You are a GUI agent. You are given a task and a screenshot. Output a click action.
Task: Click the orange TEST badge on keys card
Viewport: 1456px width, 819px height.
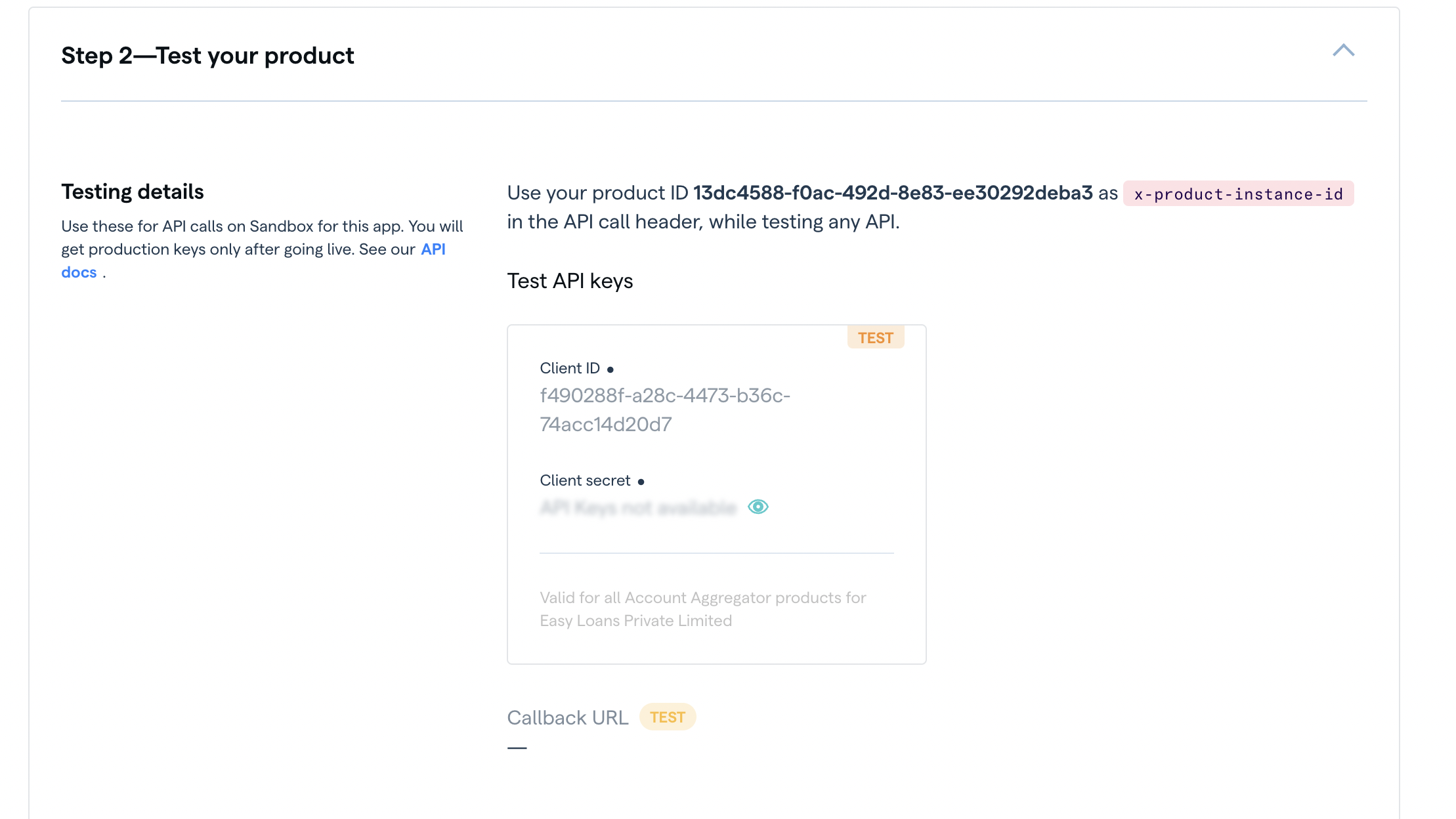coord(875,337)
